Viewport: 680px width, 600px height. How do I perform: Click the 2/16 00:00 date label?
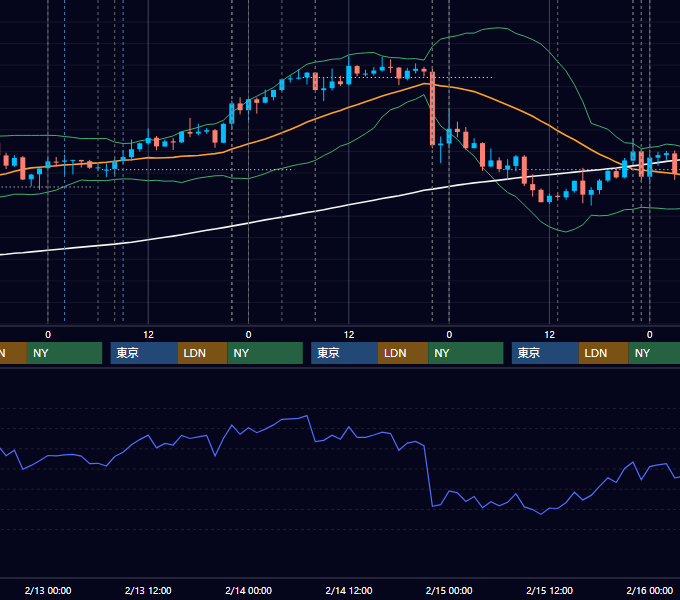click(650, 590)
